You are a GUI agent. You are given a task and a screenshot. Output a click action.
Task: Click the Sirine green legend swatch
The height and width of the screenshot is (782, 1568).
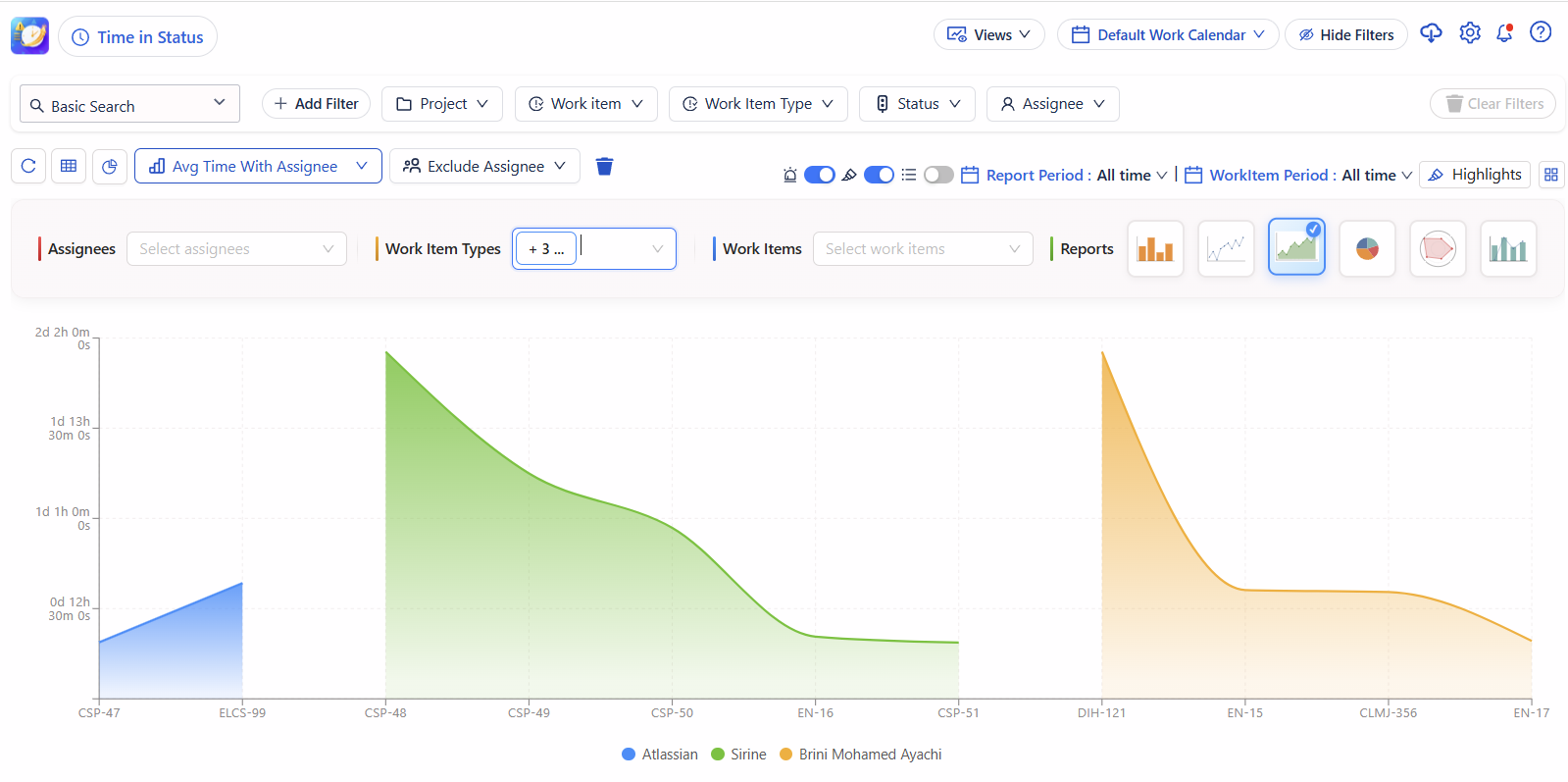coord(718,755)
